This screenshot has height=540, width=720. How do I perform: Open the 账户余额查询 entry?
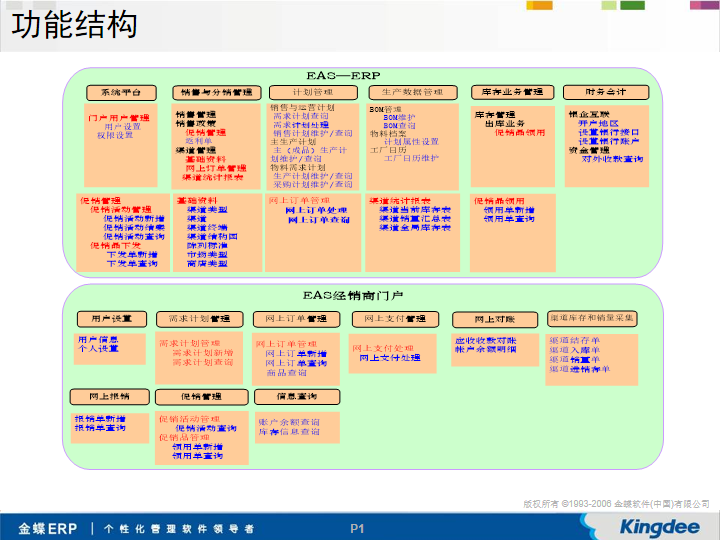tap(289, 422)
